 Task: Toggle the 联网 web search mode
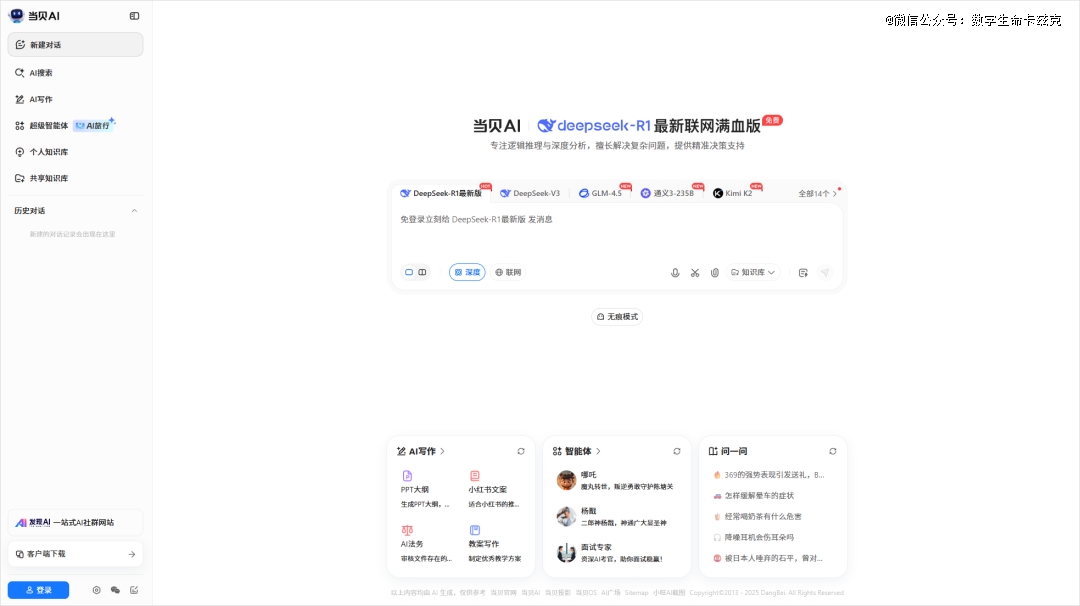(x=508, y=273)
